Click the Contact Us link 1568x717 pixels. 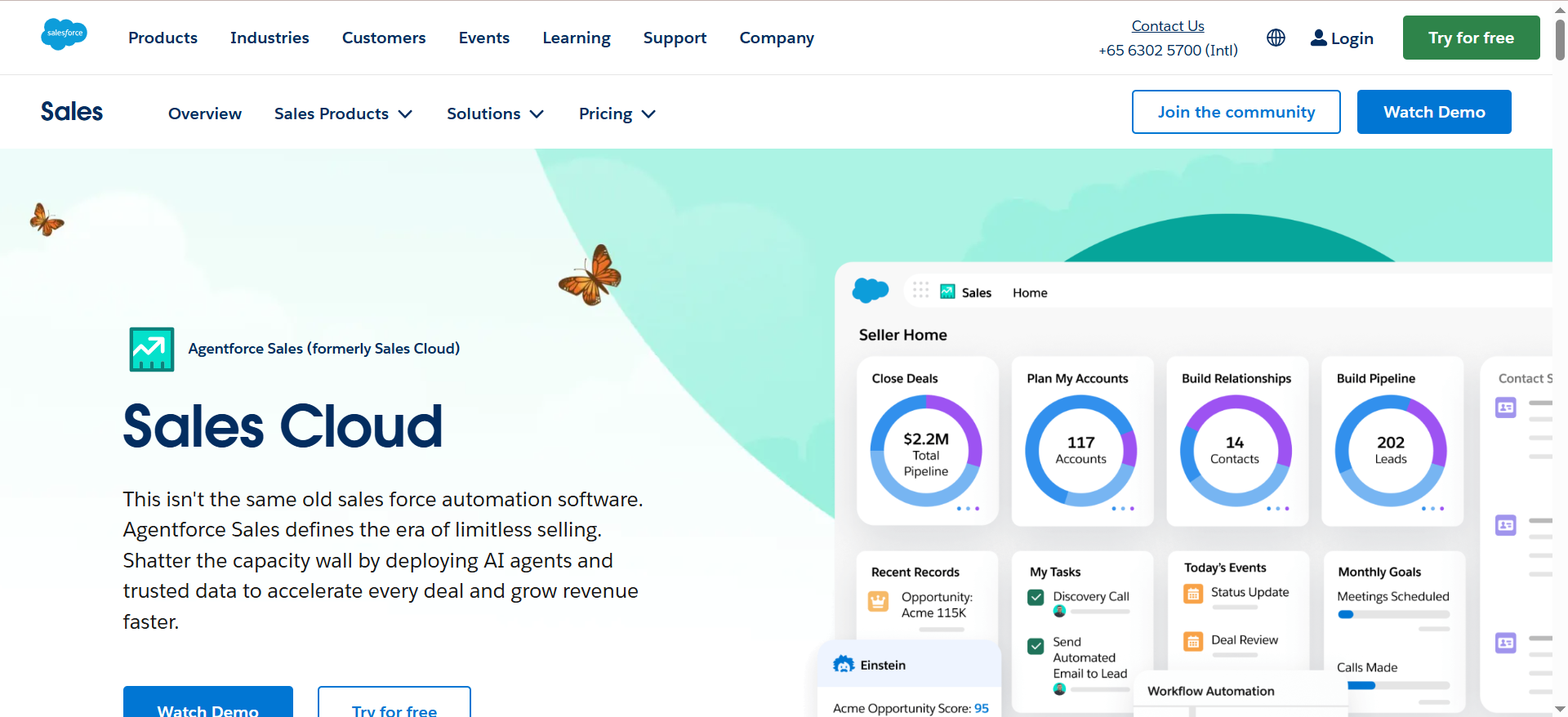(1168, 26)
